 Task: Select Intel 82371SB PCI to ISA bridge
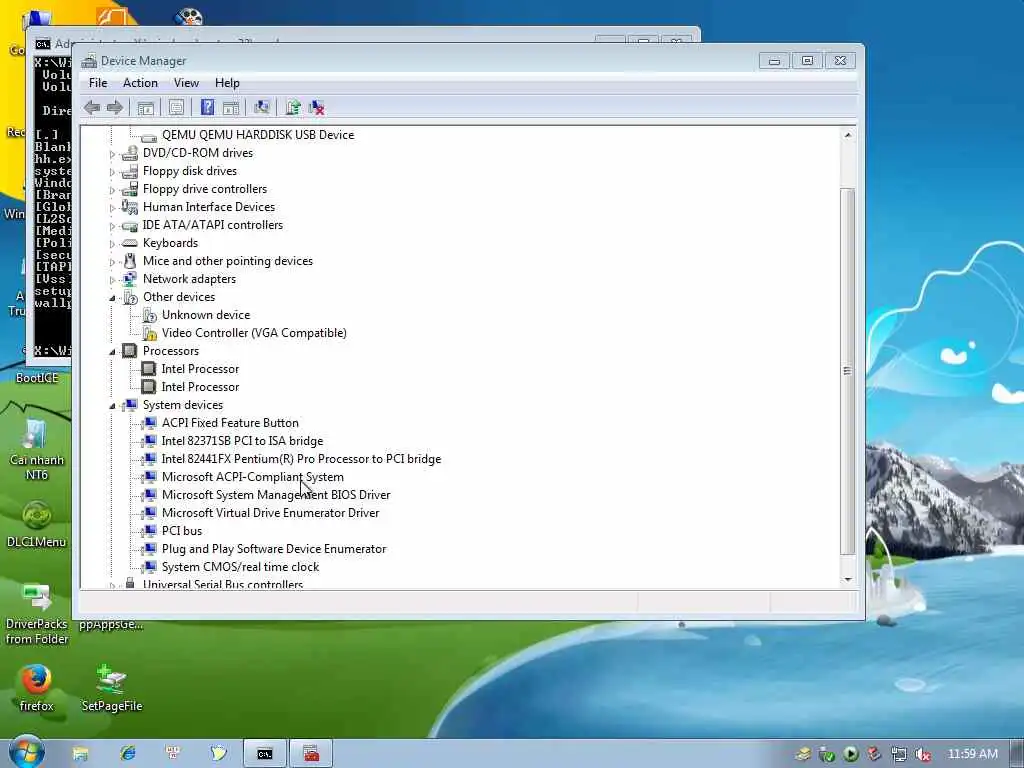click(x=242, y=441)
